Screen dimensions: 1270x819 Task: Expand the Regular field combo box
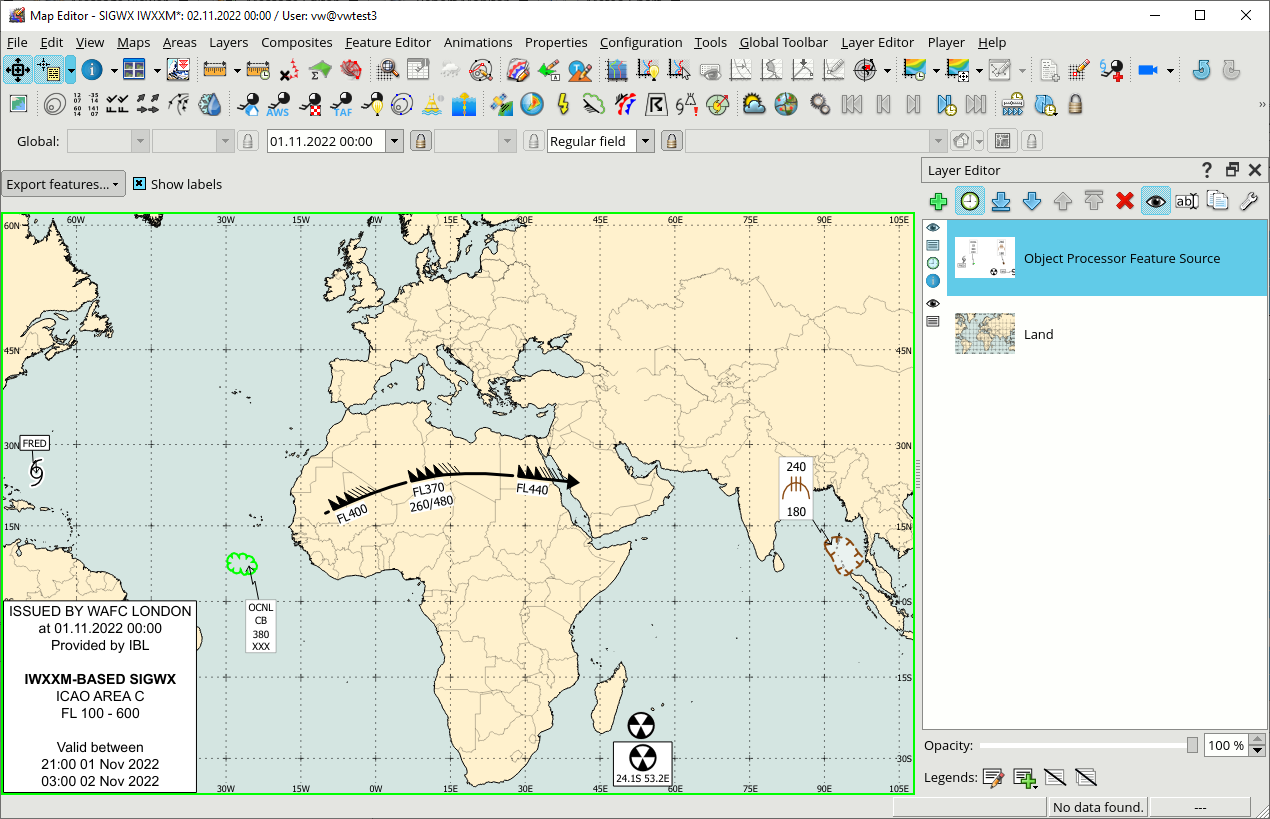(645, 141)
